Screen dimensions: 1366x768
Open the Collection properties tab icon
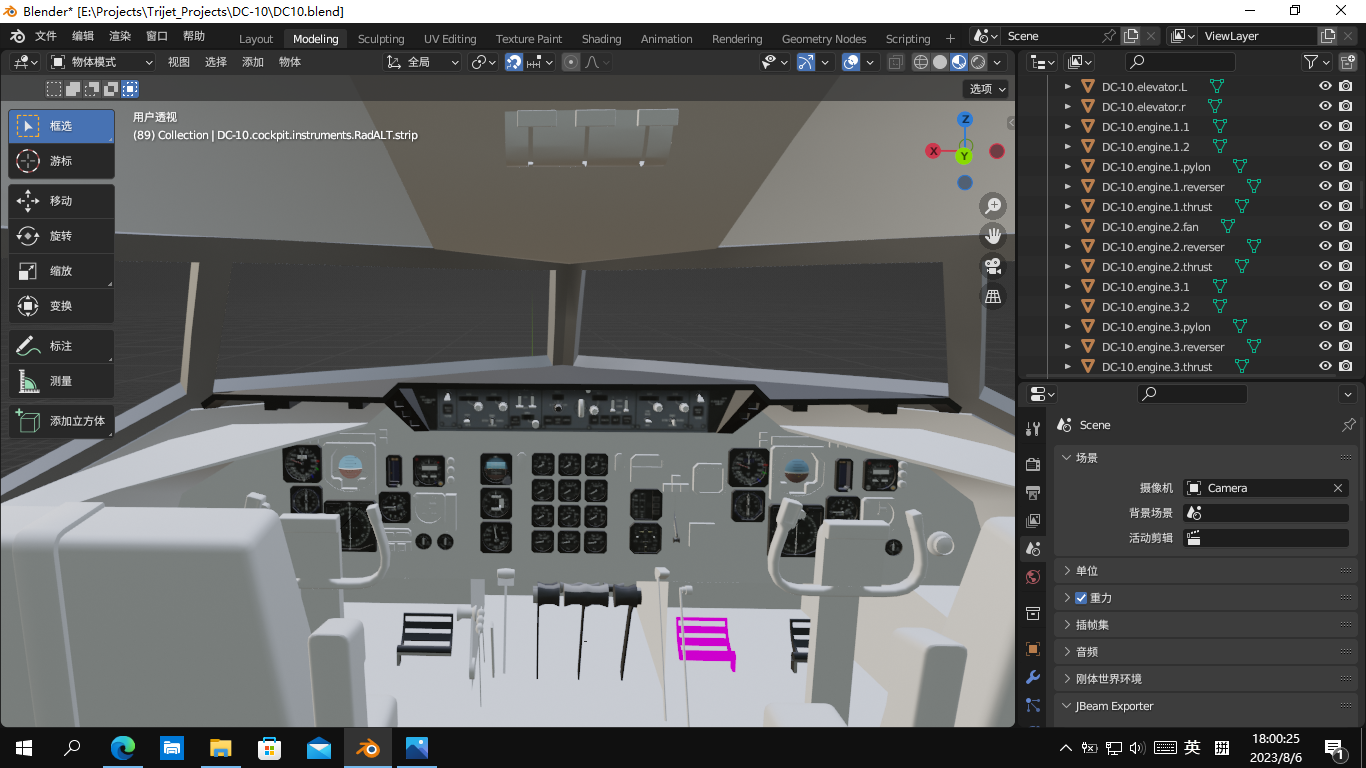(x=1033, y=612)
